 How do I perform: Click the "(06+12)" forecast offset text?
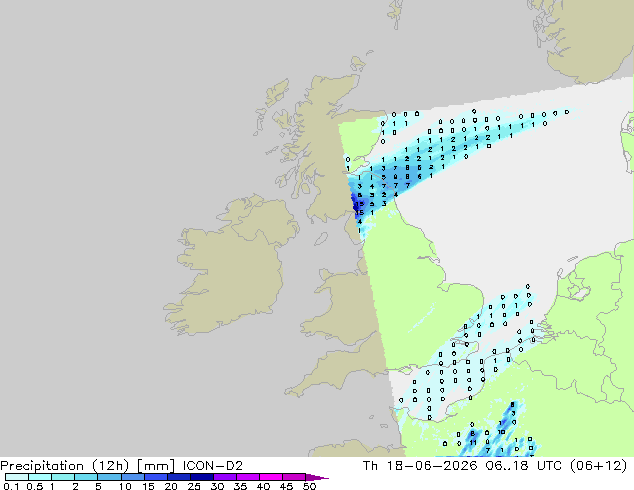pyautogui.click(x=598, y=466)
